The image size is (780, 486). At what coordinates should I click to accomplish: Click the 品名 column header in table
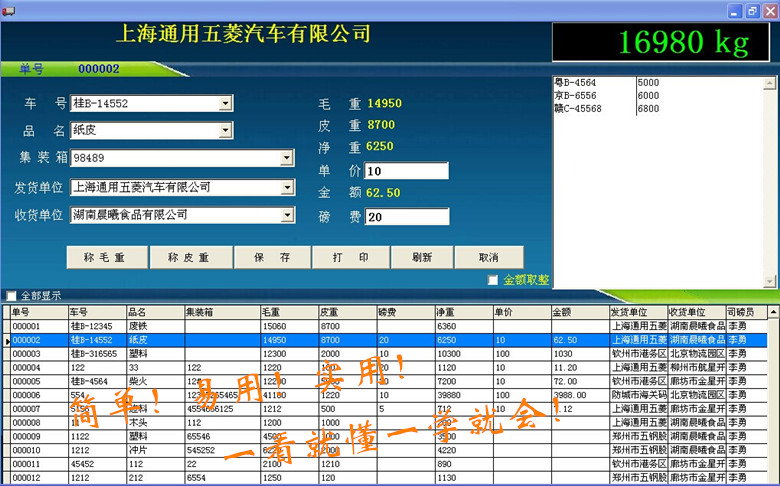[x=155, y=312]
